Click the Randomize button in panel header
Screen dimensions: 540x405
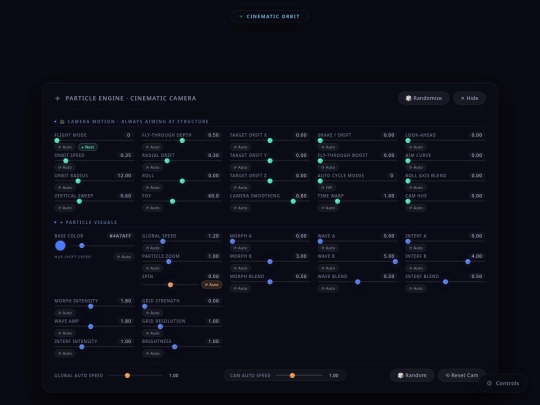(x=423, y=98)
